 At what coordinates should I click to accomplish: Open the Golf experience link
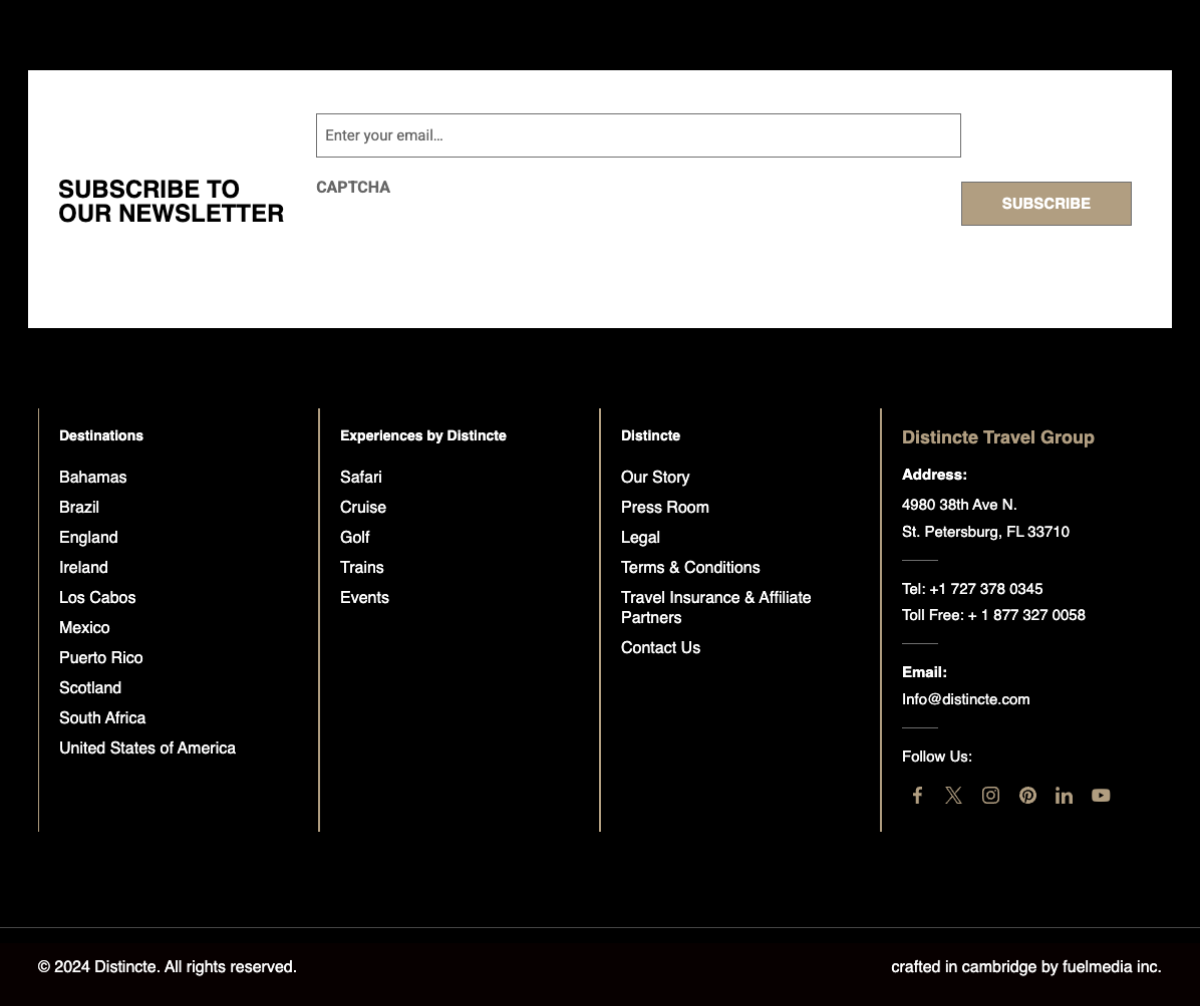pyautogui.click(x=355, y=537)
